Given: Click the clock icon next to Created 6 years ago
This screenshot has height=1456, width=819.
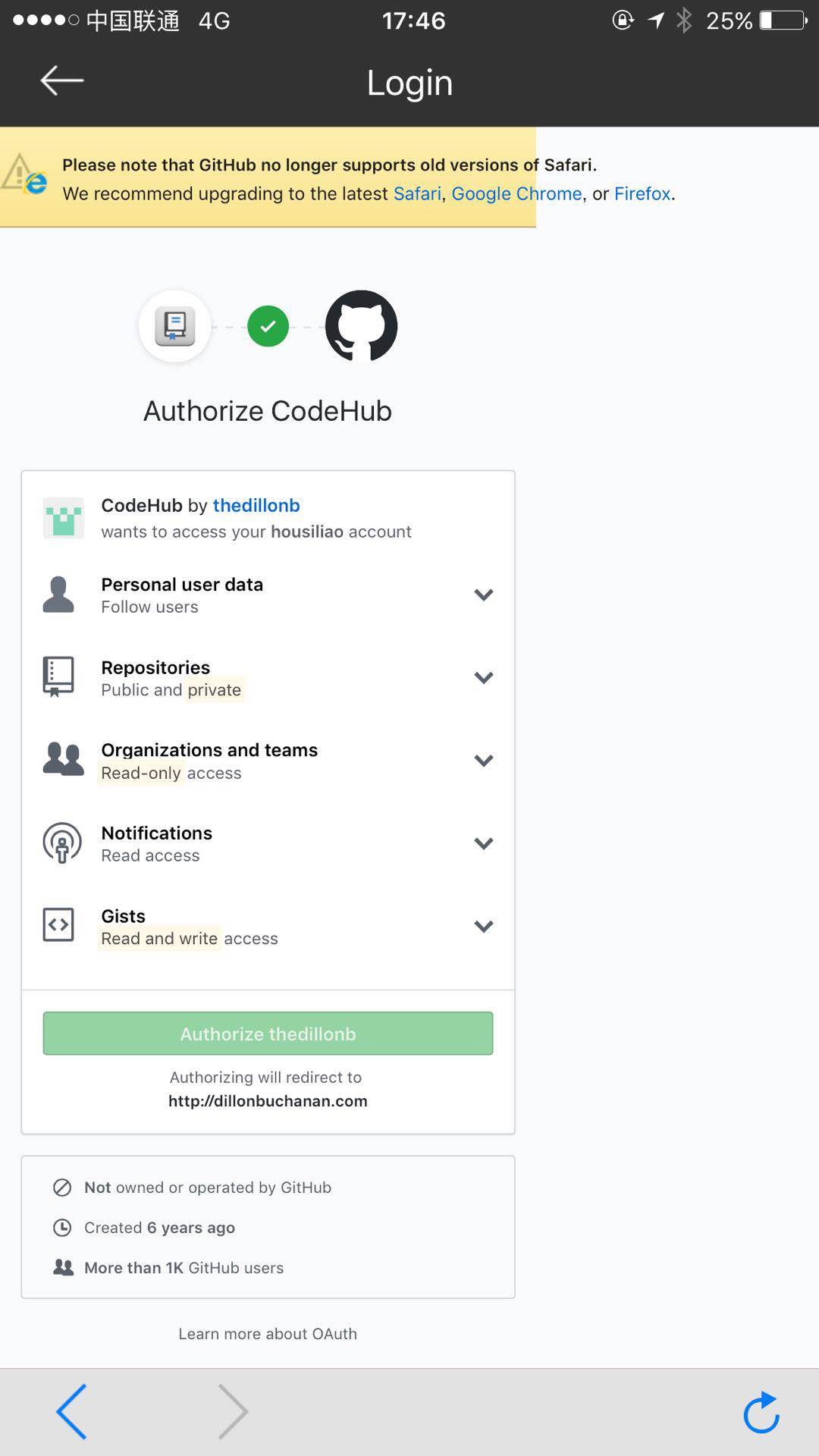Looking at the screenshot, I should (x=64, y=1227).
